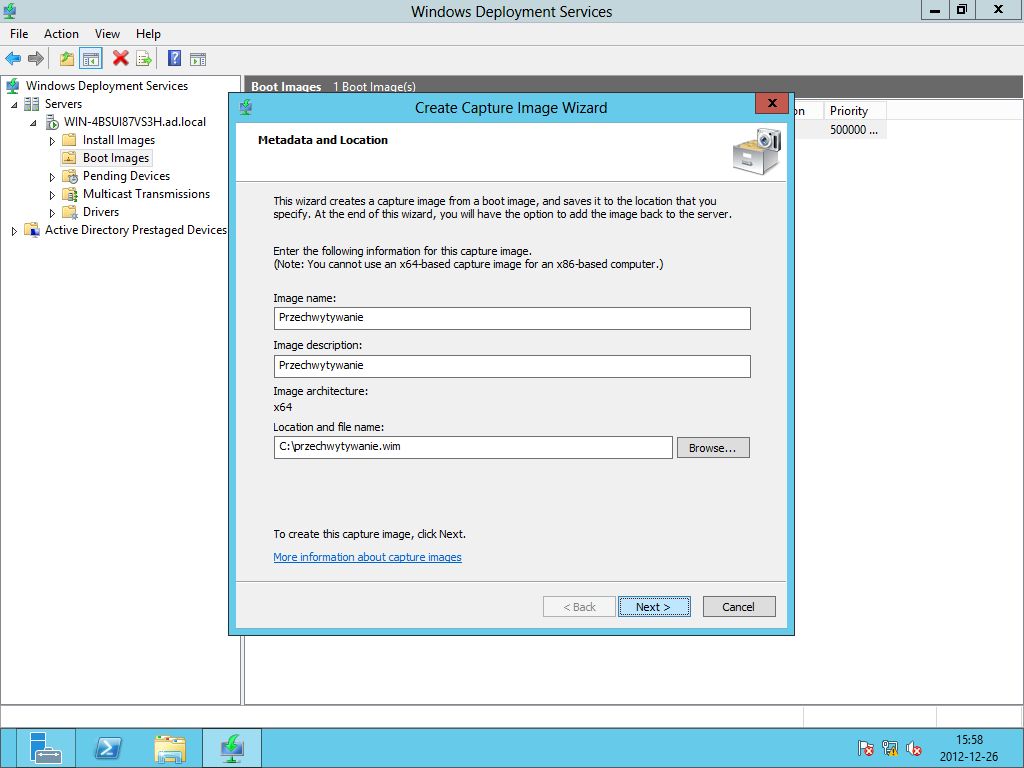Expand the Active Directory Prestaged Devices node
Viewport: 1024px width, 768px height.
point(14,231)
